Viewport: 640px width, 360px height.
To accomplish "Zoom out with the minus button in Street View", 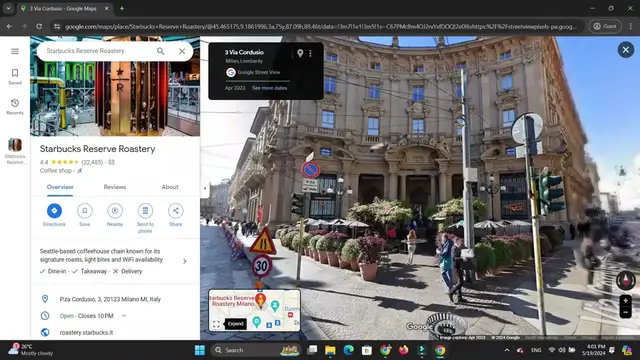I will point(625,313).
